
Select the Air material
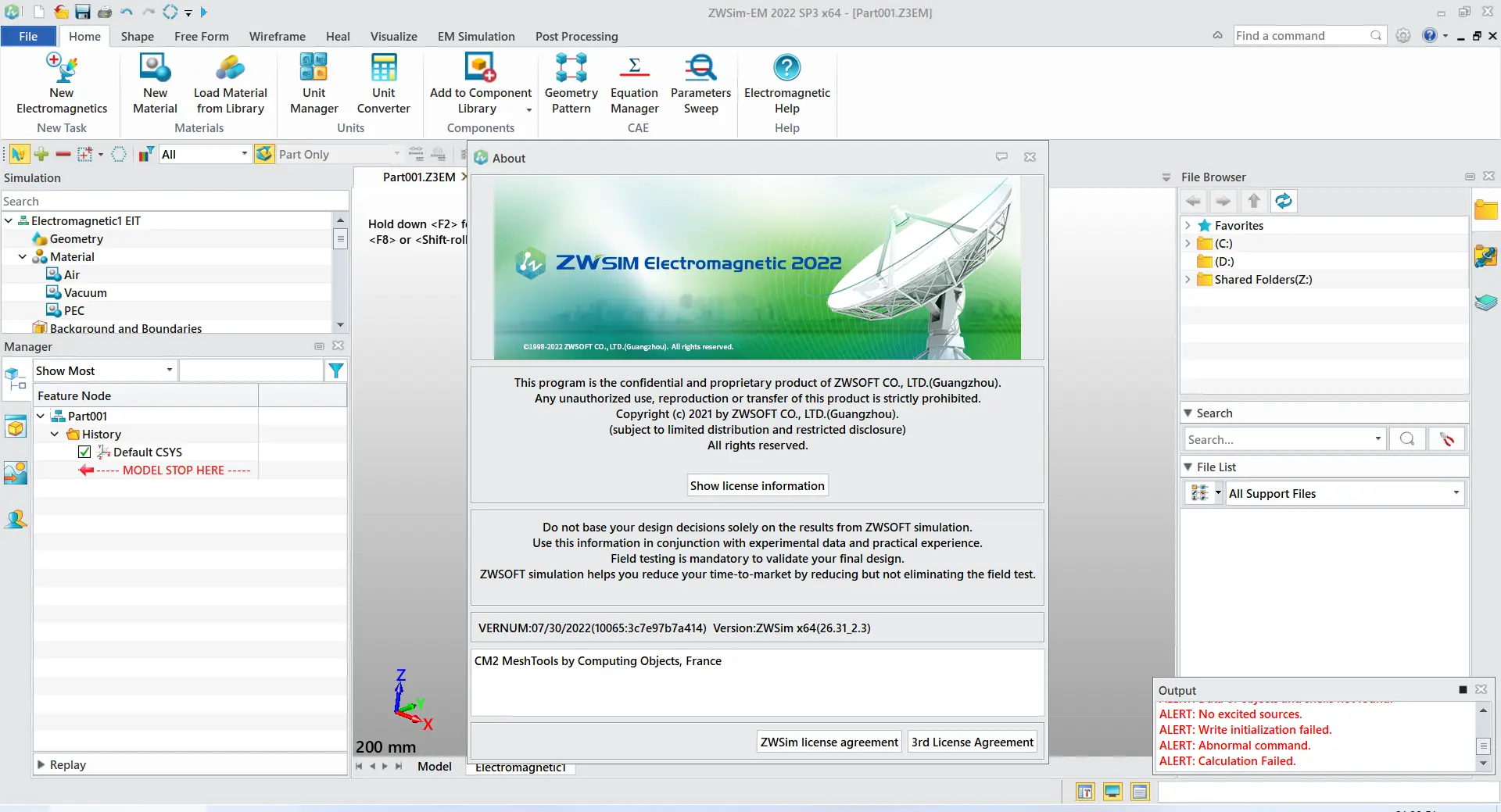(71, 274)
